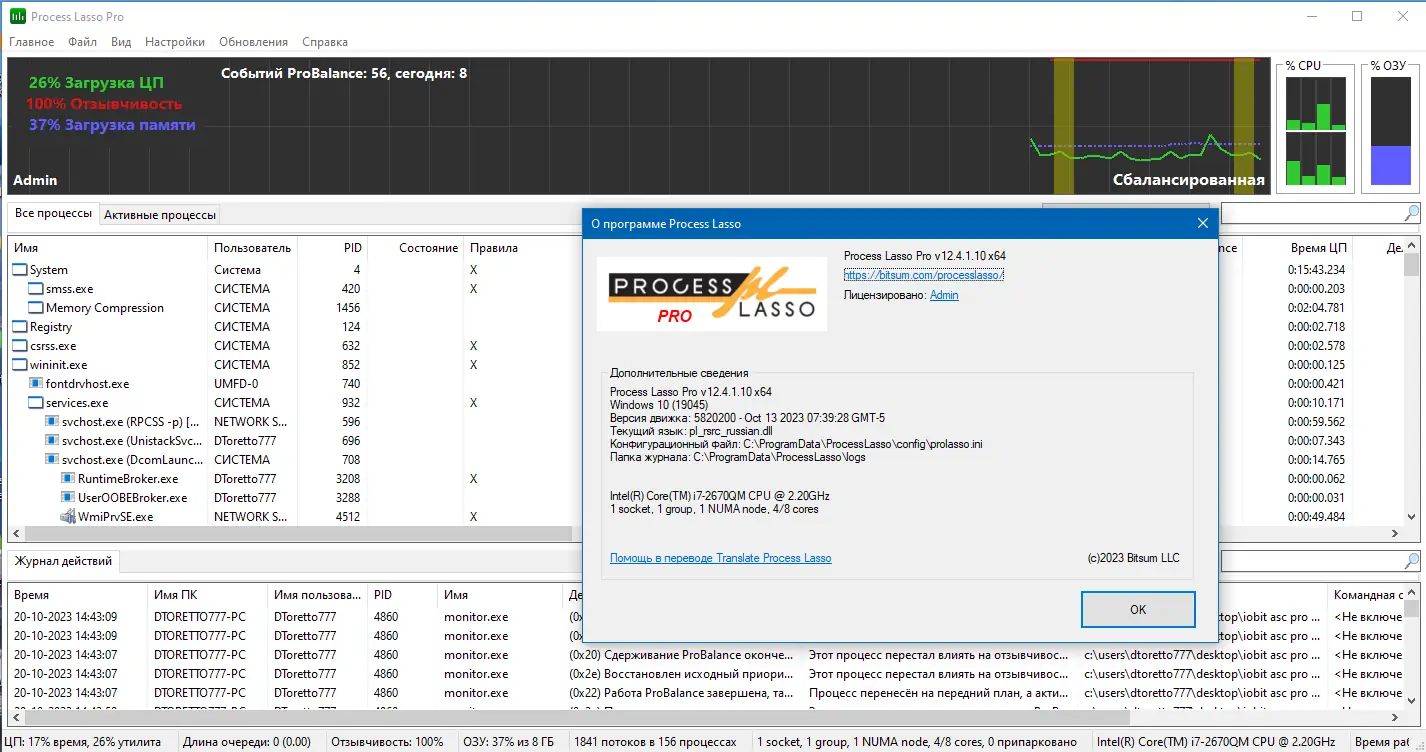Sort the log by the Время column
This screenshot has height=752, width=1426.
click(77, 595)
